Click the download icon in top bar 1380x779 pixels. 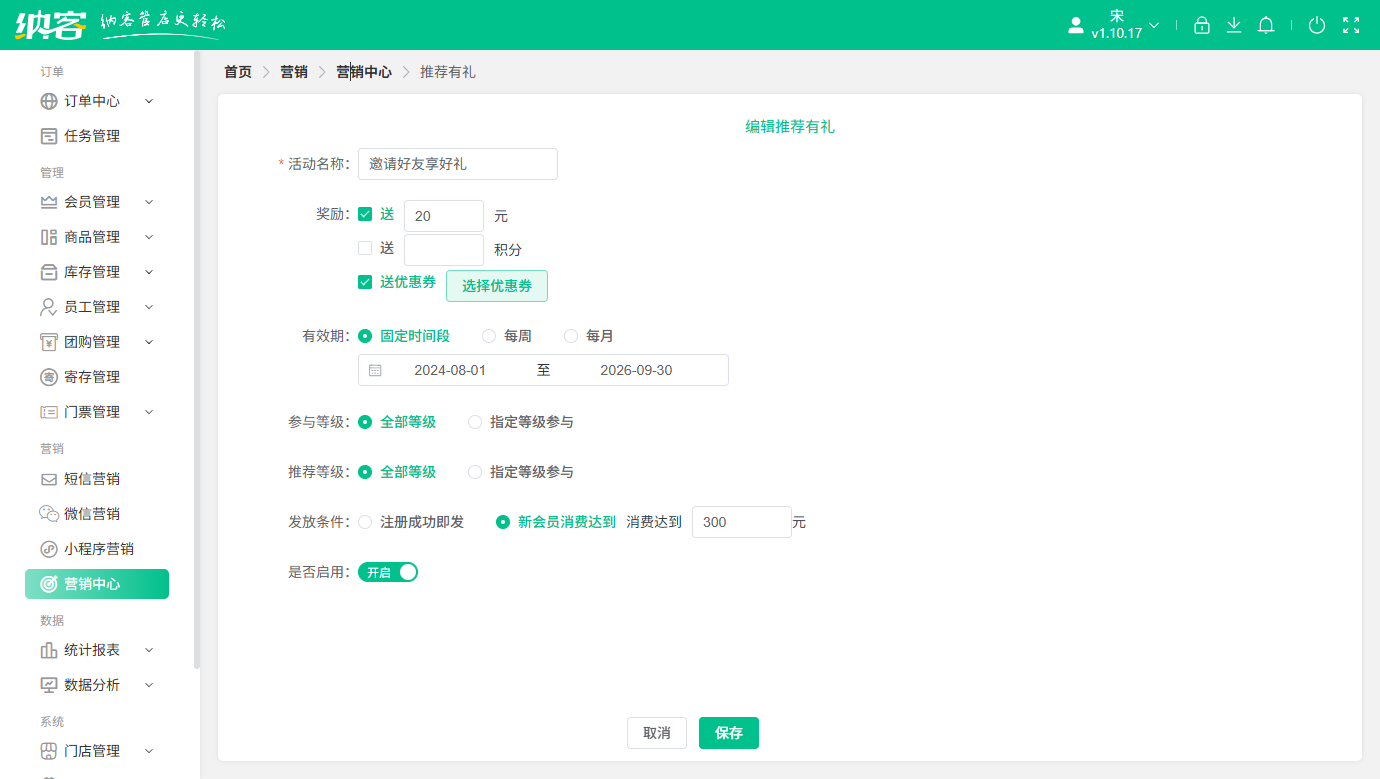coord(1233,25)
